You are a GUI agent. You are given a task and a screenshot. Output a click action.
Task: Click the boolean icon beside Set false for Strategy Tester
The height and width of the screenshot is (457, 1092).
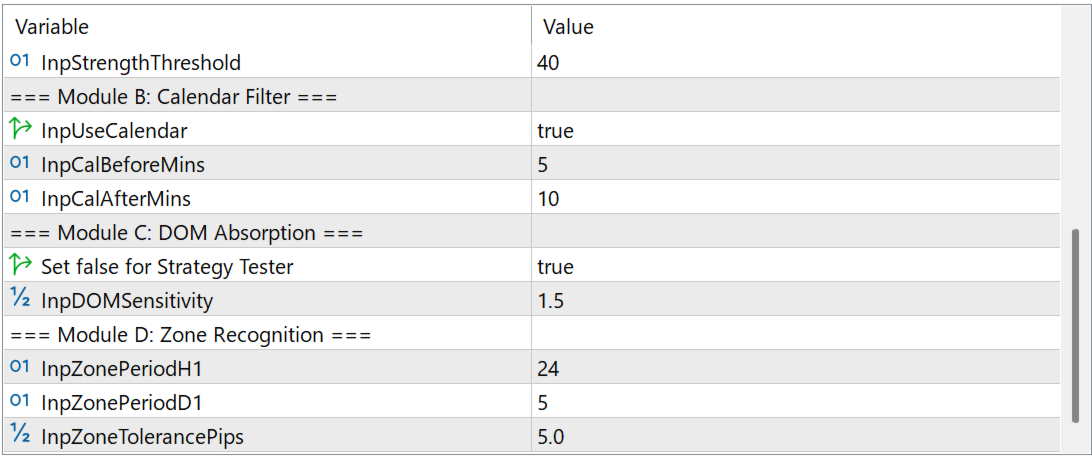20,266
